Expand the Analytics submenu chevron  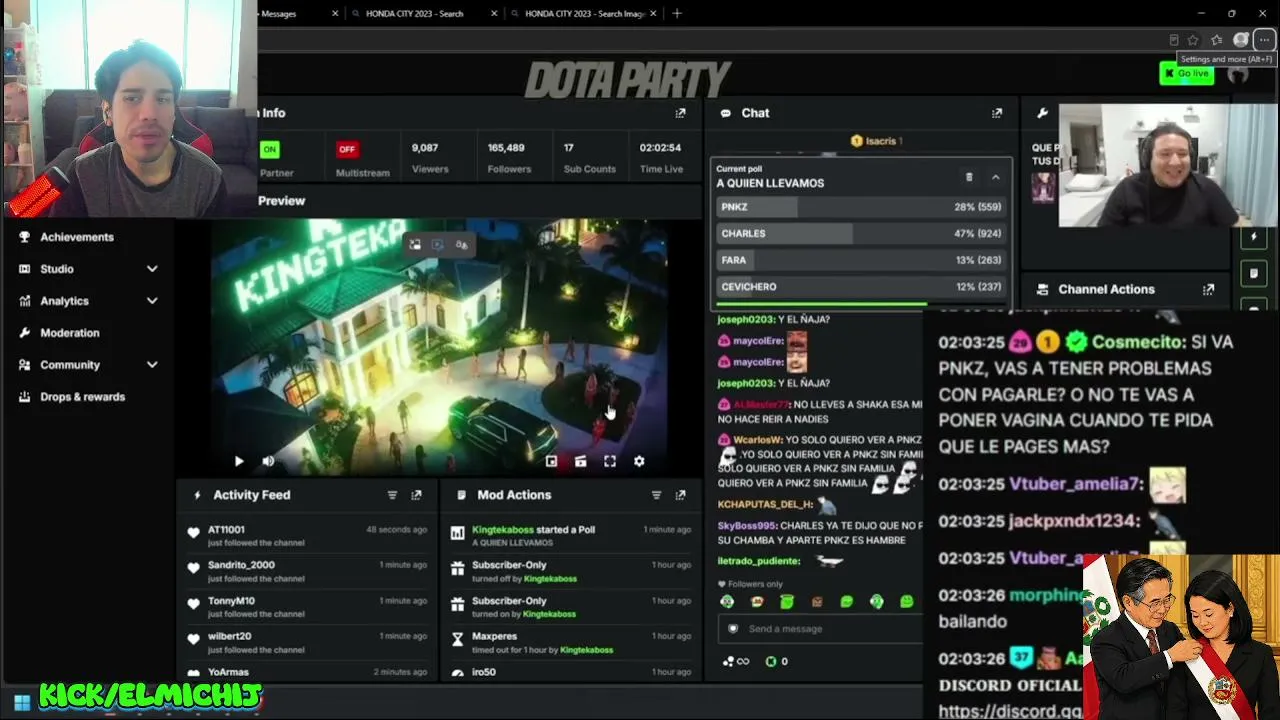coord(152,301)
